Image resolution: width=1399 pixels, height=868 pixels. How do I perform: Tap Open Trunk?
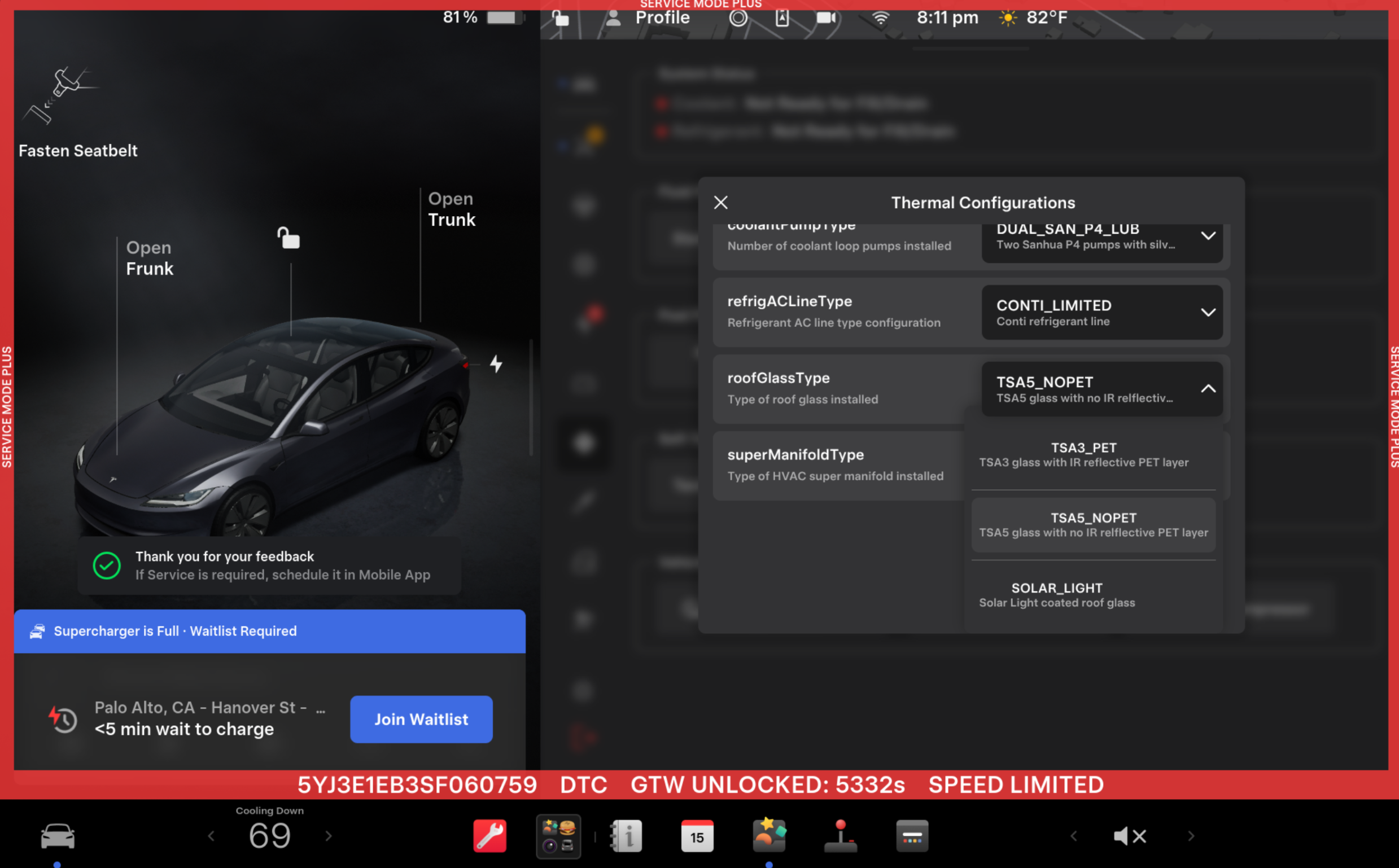452,209
